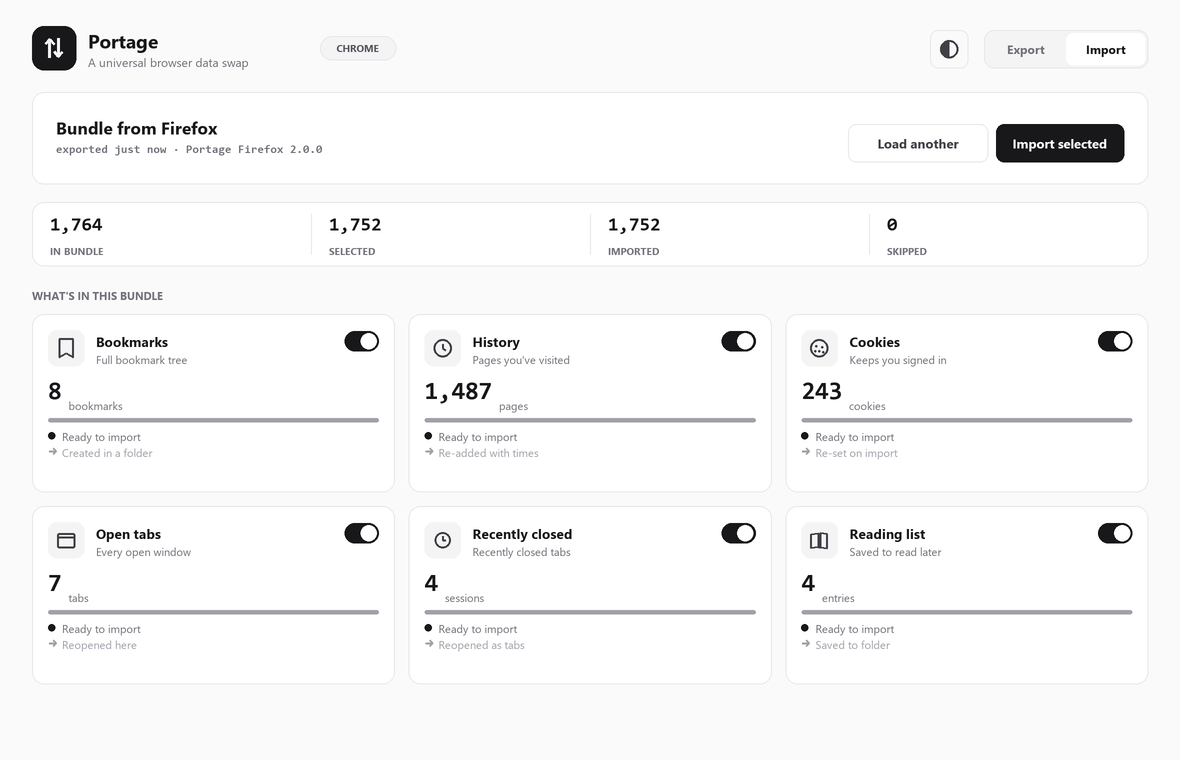Click the Load another button
Image resolution: width=1180 pixels, height=760 pixels.
[918, 144]
